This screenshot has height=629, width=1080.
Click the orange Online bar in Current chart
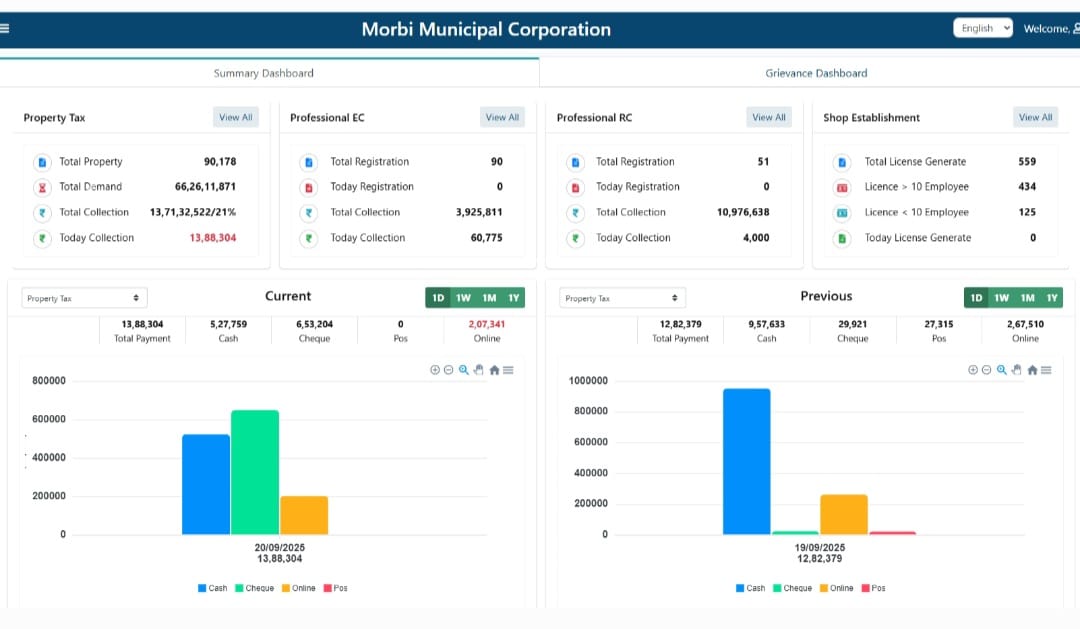pos(304,515)
